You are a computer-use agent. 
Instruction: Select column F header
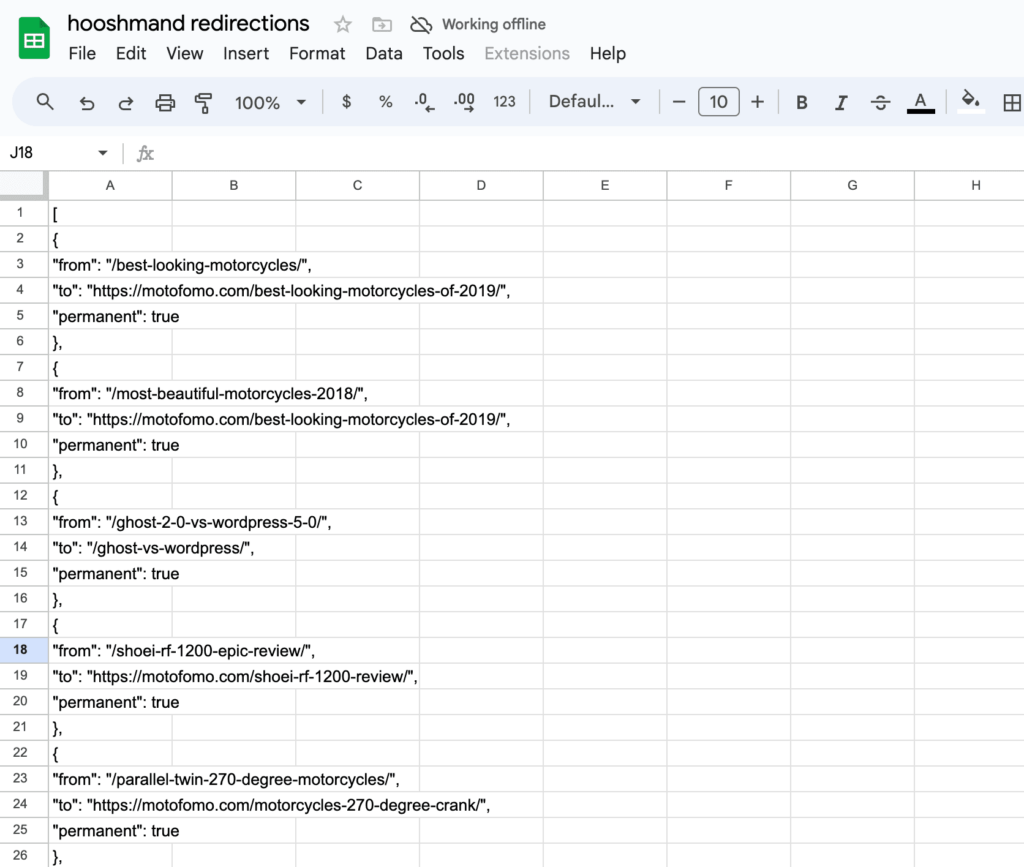(729, 185)
